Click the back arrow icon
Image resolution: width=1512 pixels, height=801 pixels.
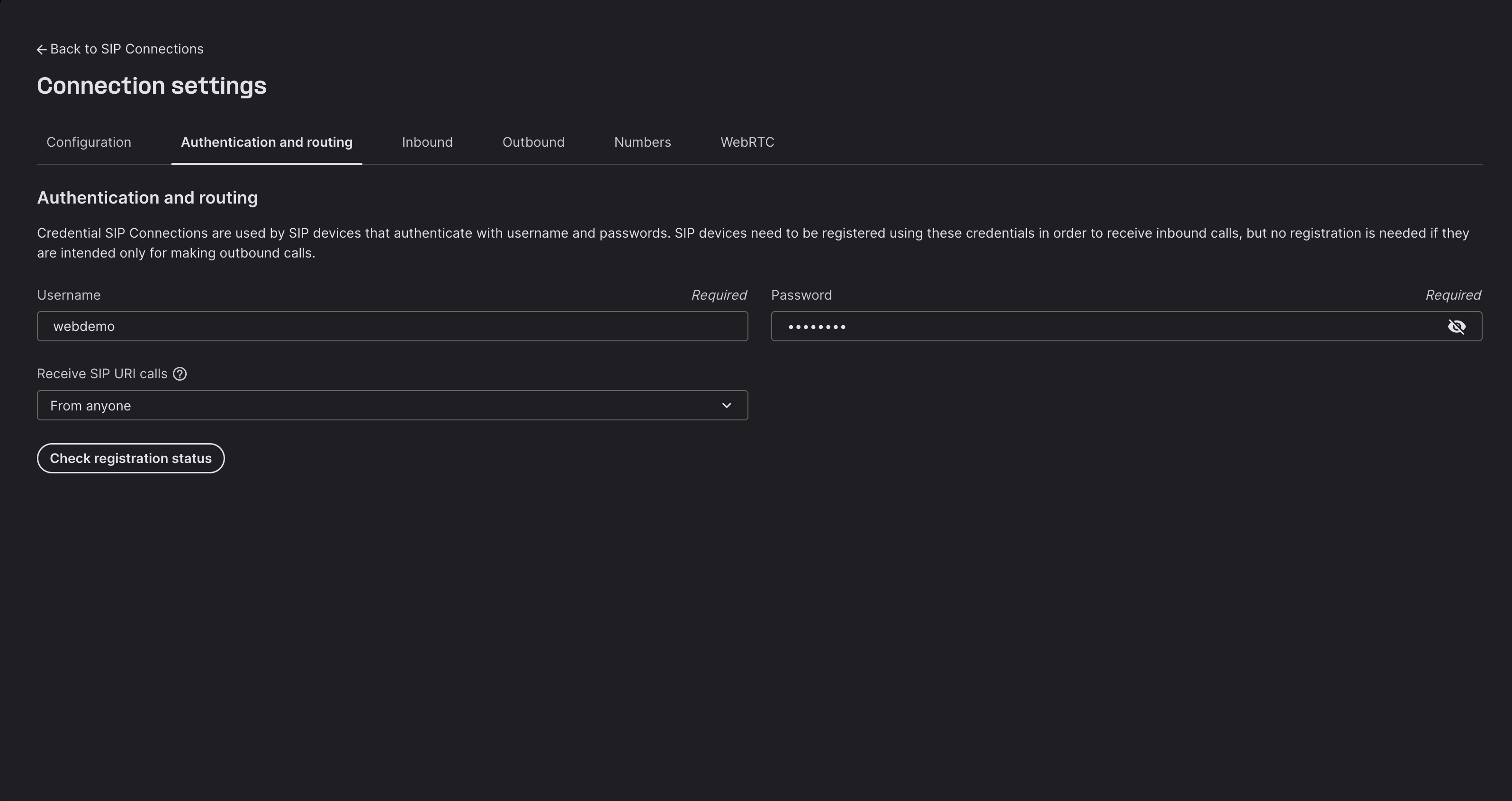click(x=42, y=50)
